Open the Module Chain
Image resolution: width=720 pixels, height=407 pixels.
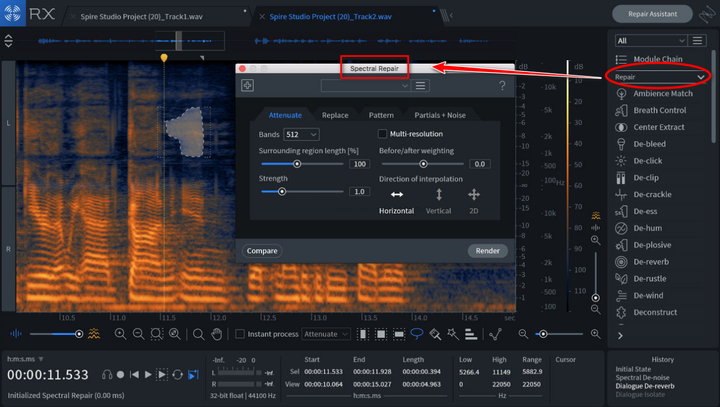coord(658,59)
